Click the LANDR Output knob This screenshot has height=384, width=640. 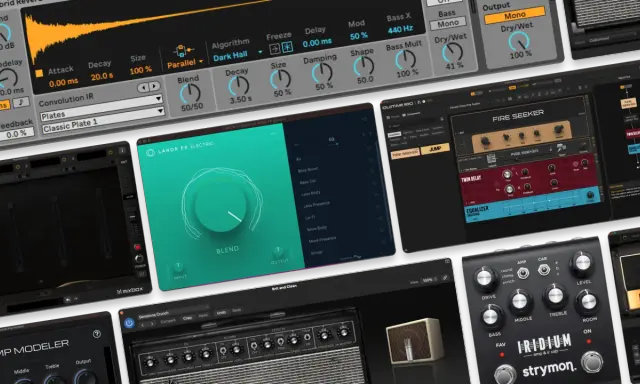[x=278, y=251]
